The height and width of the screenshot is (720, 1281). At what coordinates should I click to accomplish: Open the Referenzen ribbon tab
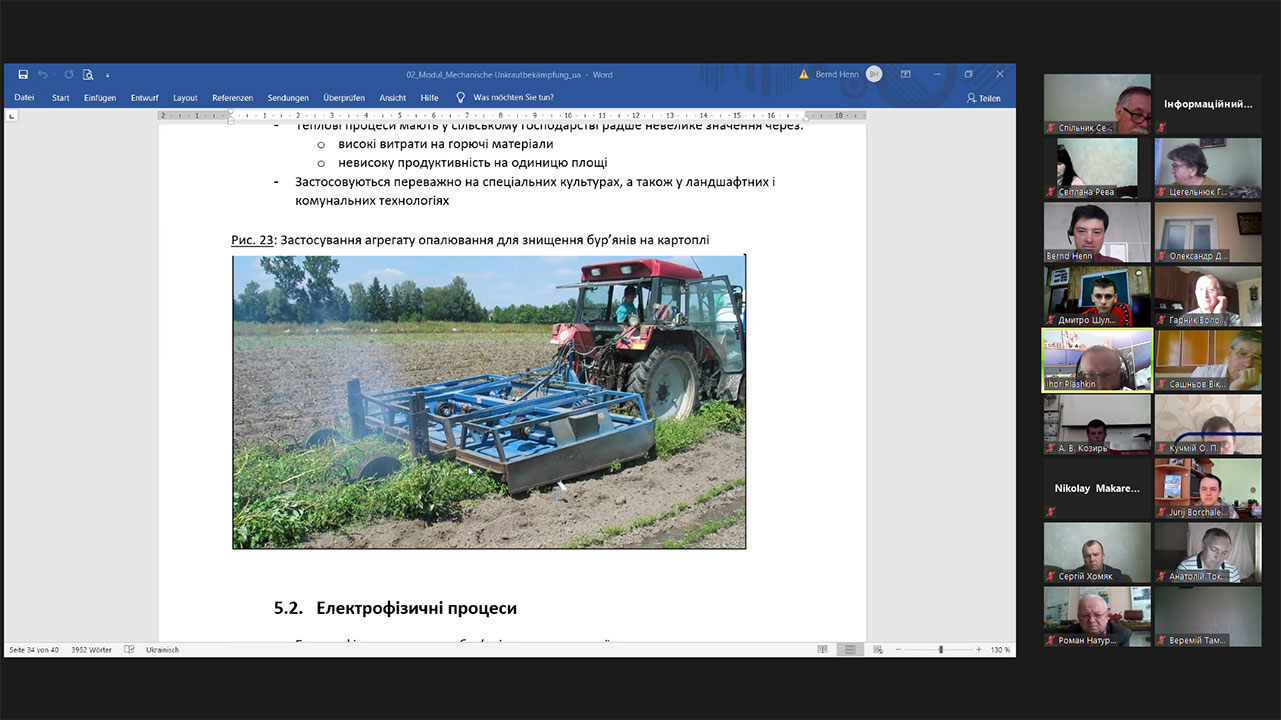tap(232, 98)
